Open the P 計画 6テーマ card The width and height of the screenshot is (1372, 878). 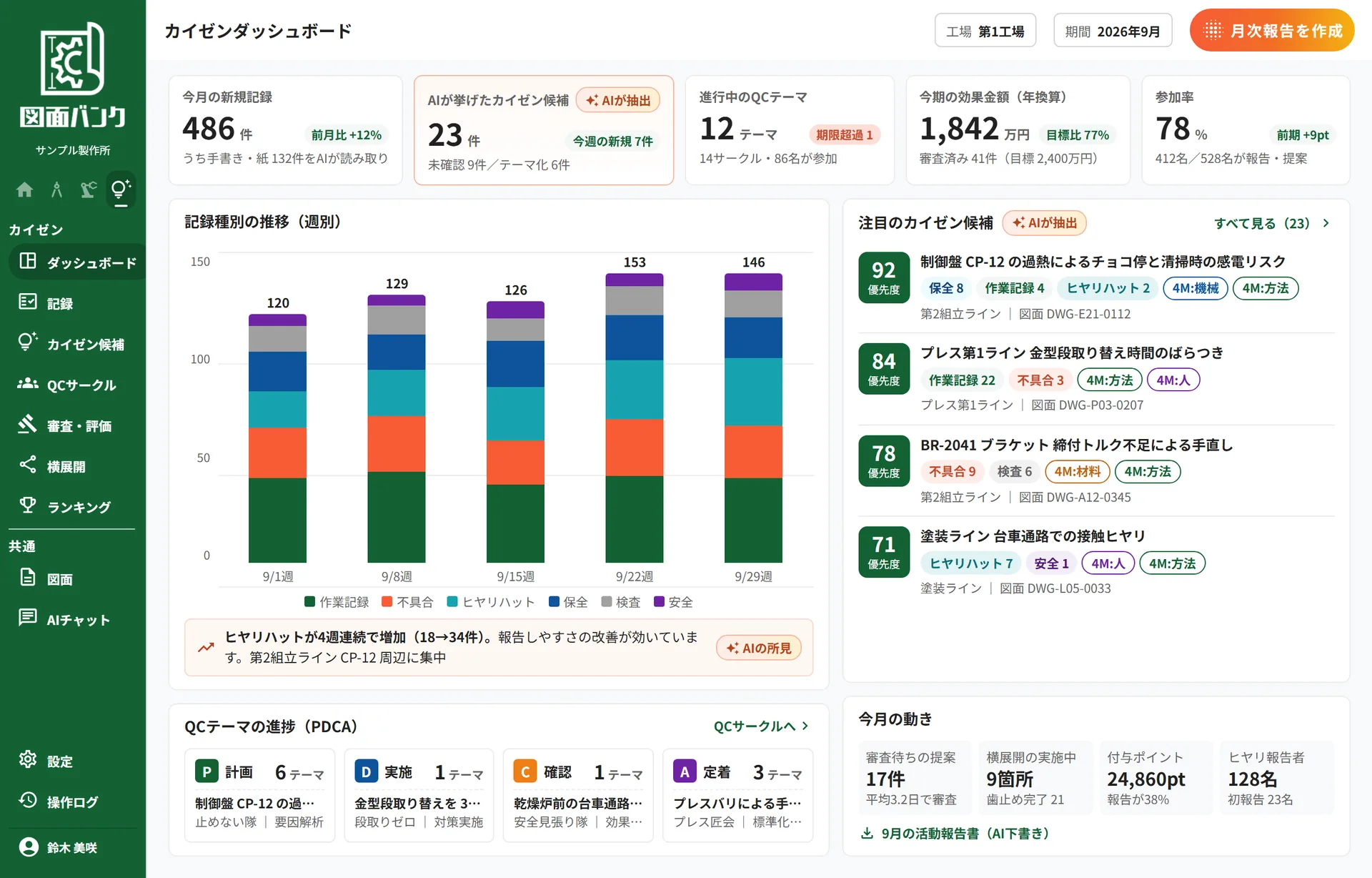point(259,795)
